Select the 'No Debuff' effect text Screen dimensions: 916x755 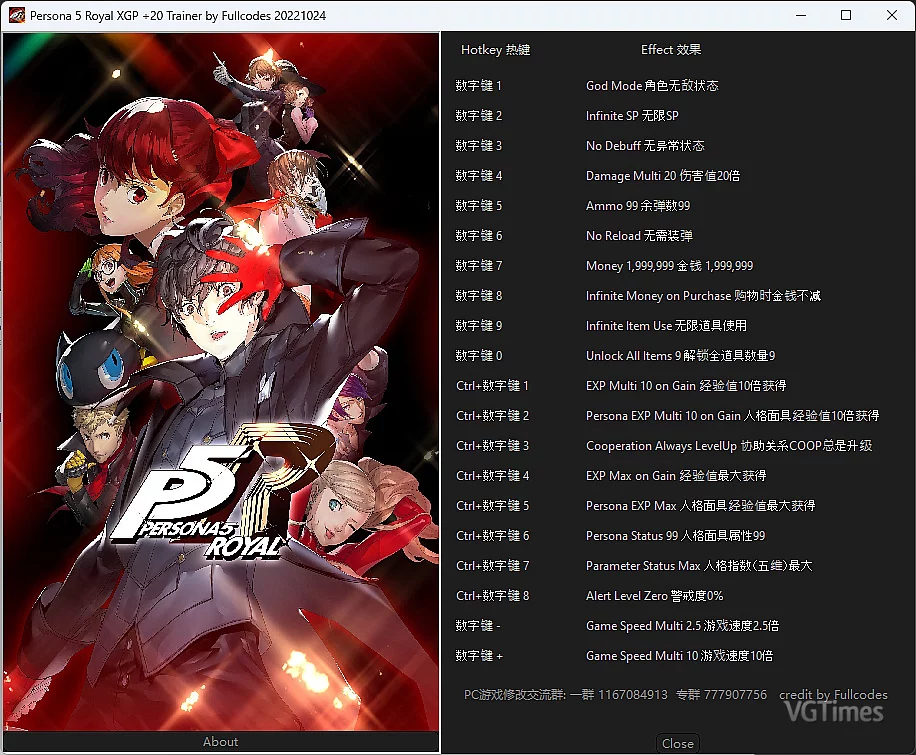[645, 146]
